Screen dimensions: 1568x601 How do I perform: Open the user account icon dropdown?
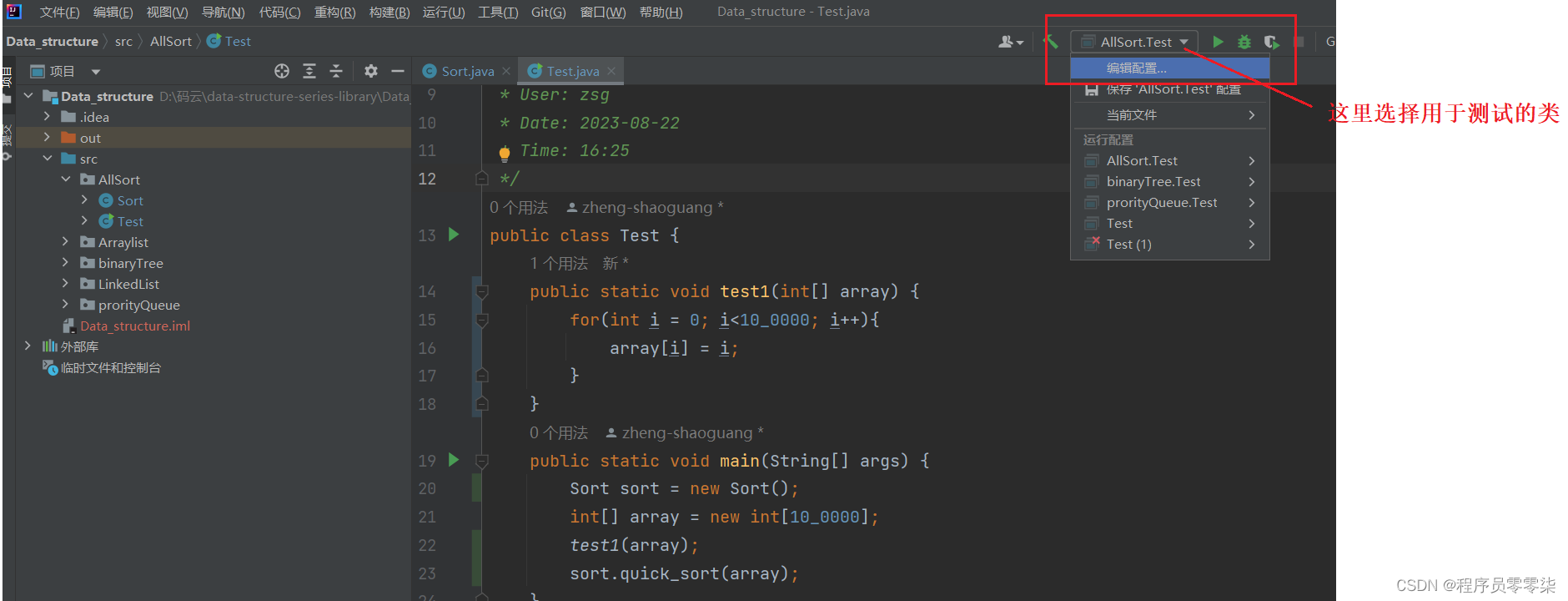click(1011, 42)
